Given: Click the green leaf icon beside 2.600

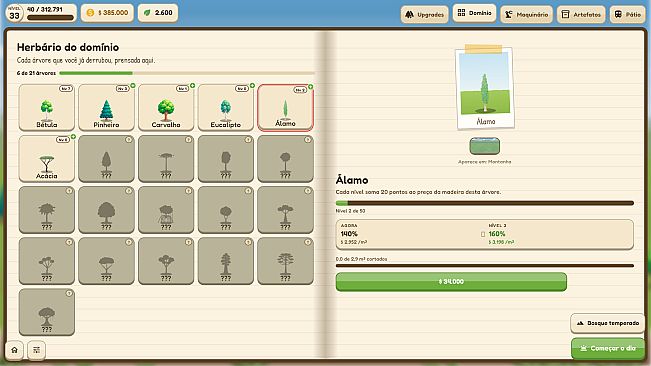Looking at the screenshot, I should pos(147,13).
